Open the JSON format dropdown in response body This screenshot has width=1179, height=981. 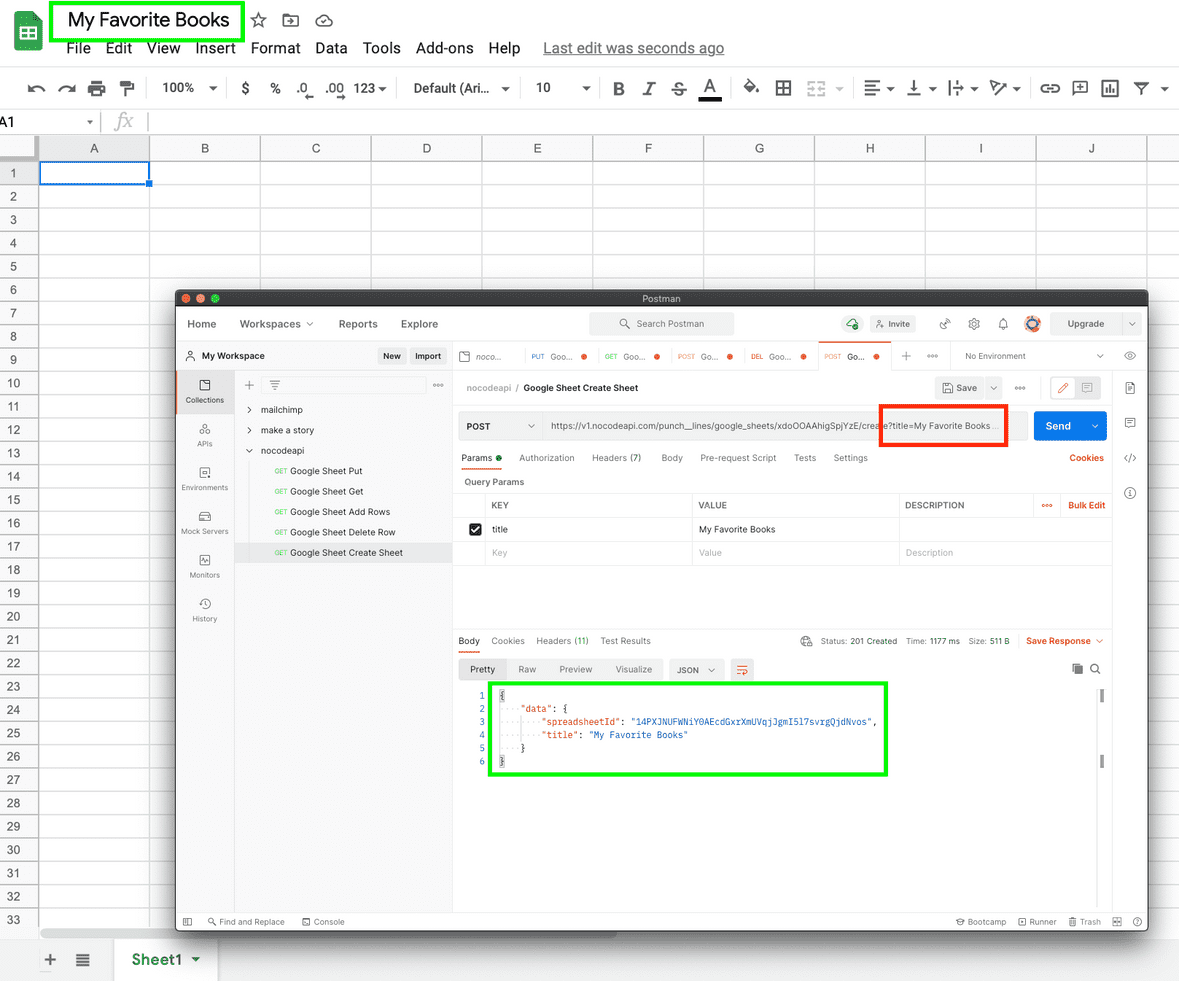[696, 669]
